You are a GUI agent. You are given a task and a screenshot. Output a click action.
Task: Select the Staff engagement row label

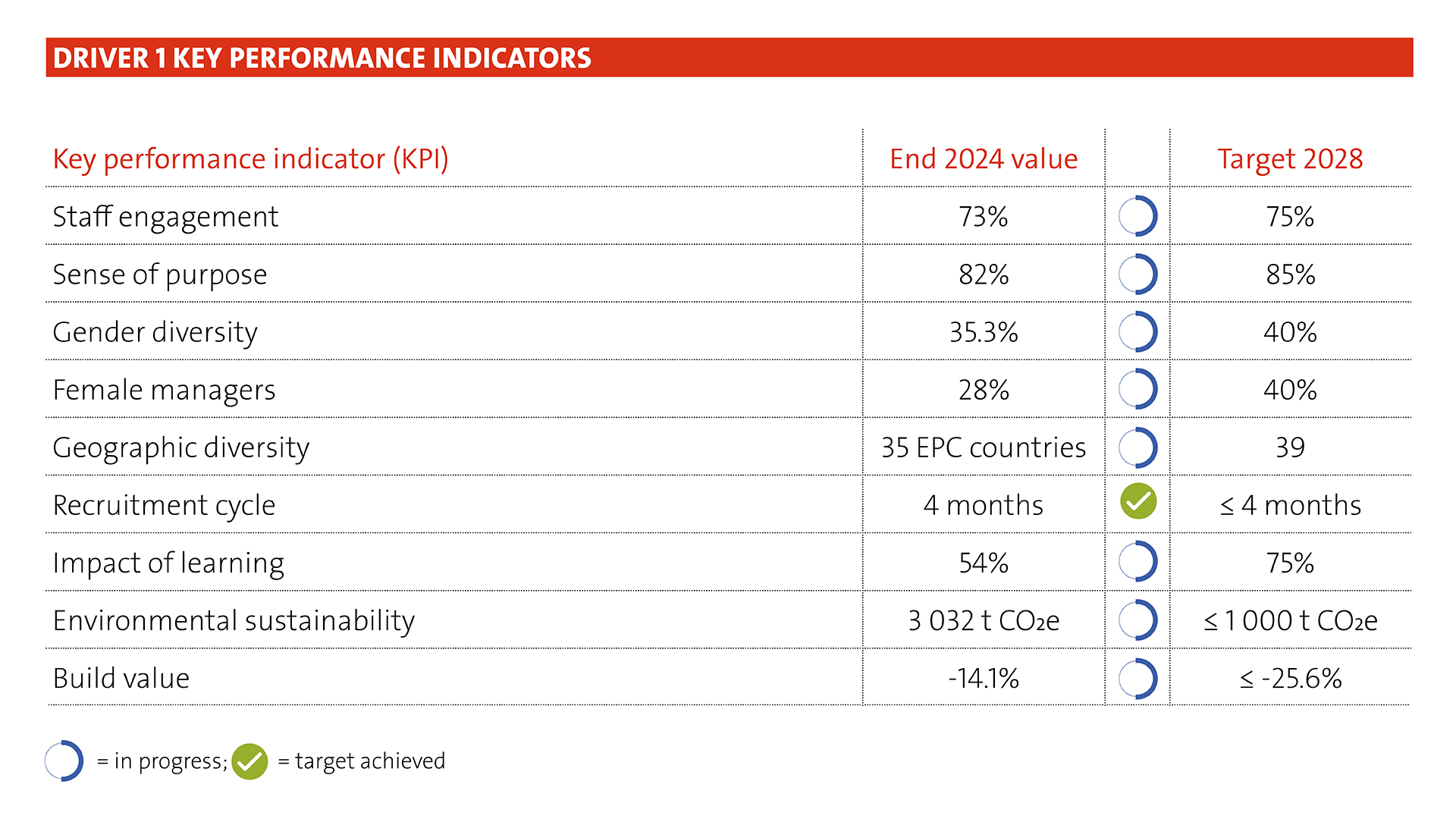[x=165, y=217]
